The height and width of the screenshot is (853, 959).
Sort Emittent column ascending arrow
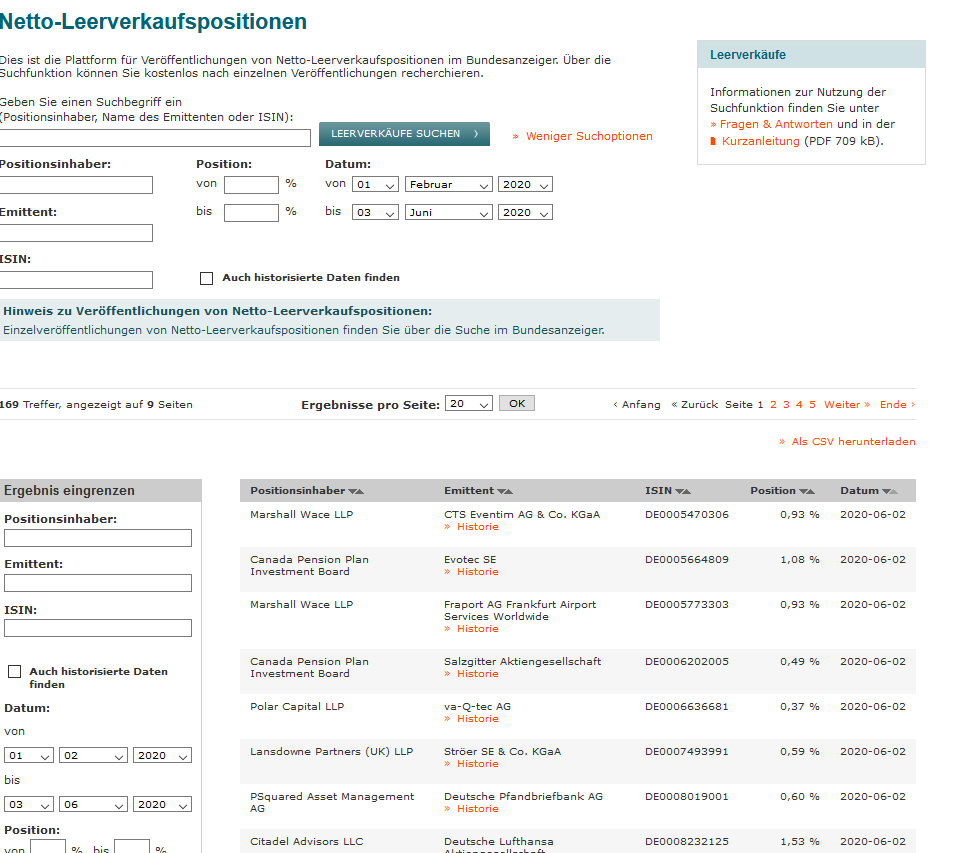pyautogui.click(x=509, y=491)
